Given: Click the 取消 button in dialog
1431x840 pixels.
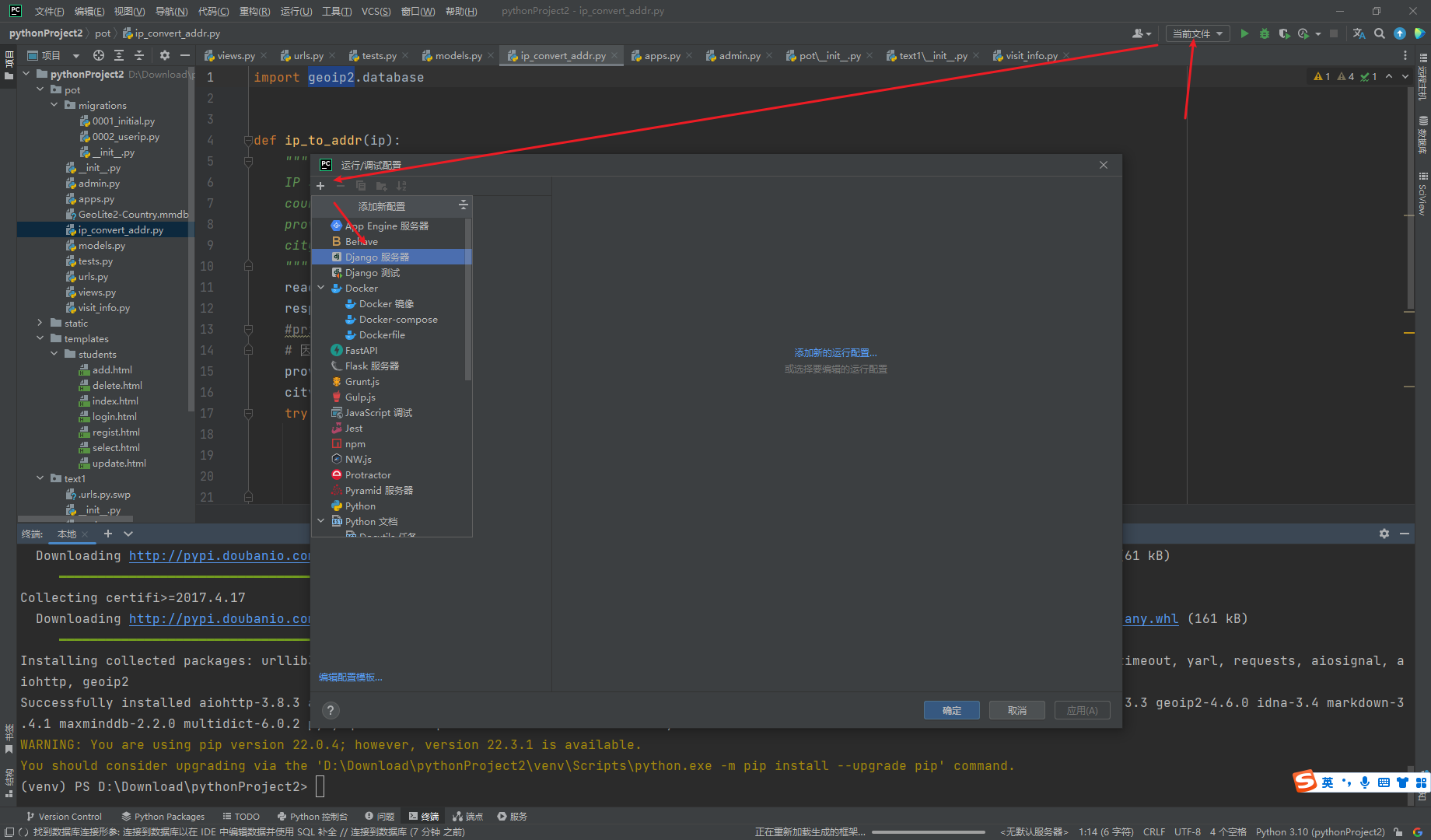Looking at the screenshot, I should tap(1017, 710).
